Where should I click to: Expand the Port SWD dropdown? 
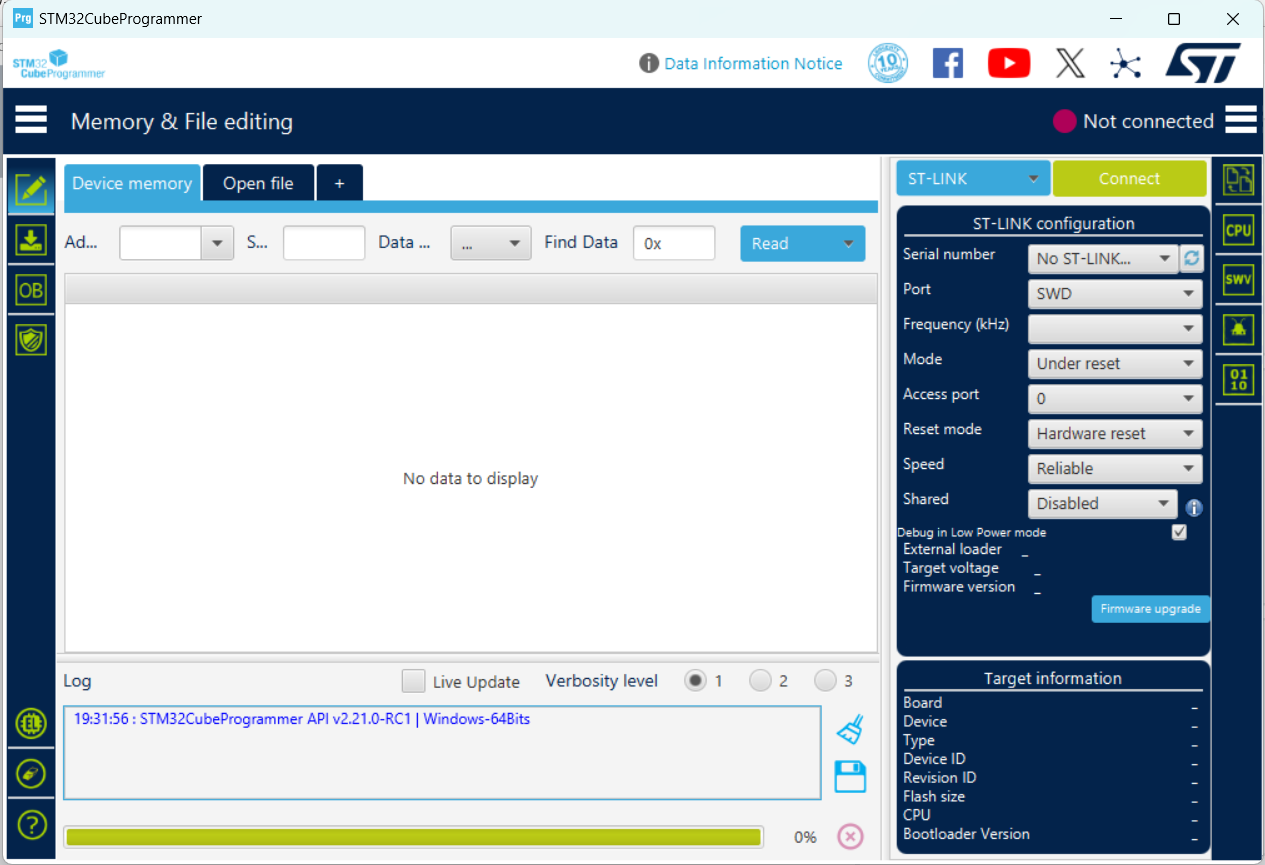(x=1114, y=294)
